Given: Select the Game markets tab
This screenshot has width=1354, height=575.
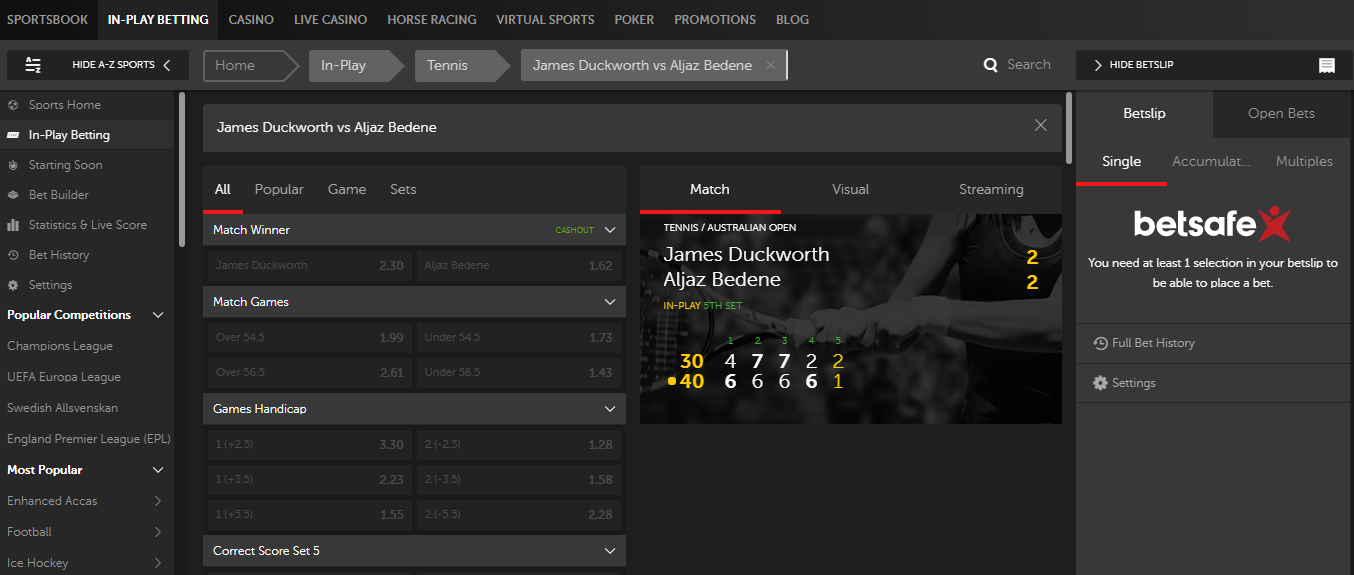Looking at the screenshot, I should [x=347, y=189].
